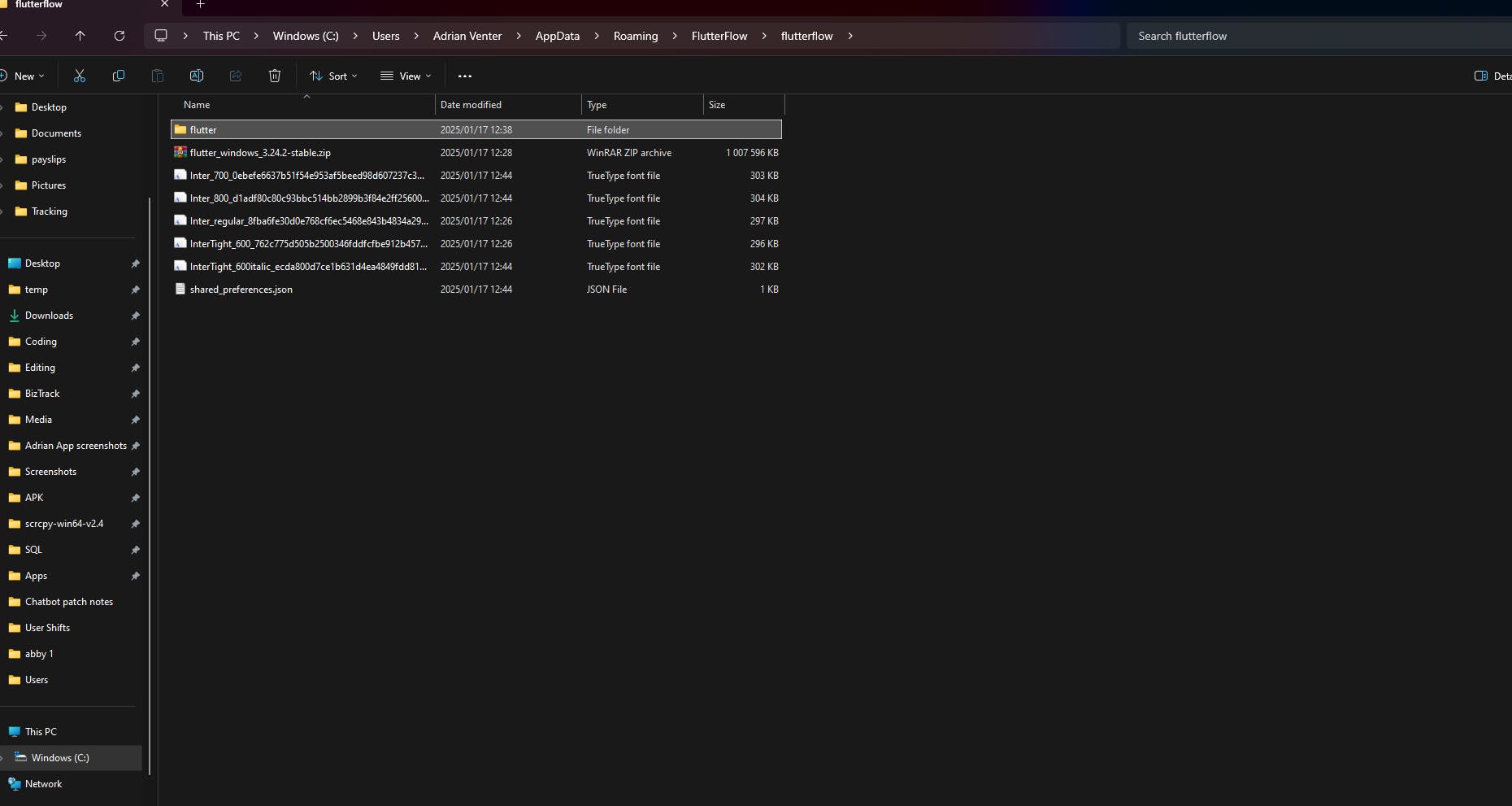Unpin Screenshots folder pin icon
This screenshot has height=806, width=1512.
(136, 472)
